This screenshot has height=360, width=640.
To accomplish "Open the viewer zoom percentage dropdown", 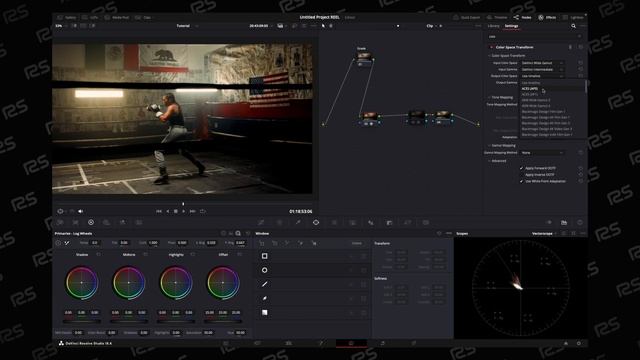I will coord(62,26).
